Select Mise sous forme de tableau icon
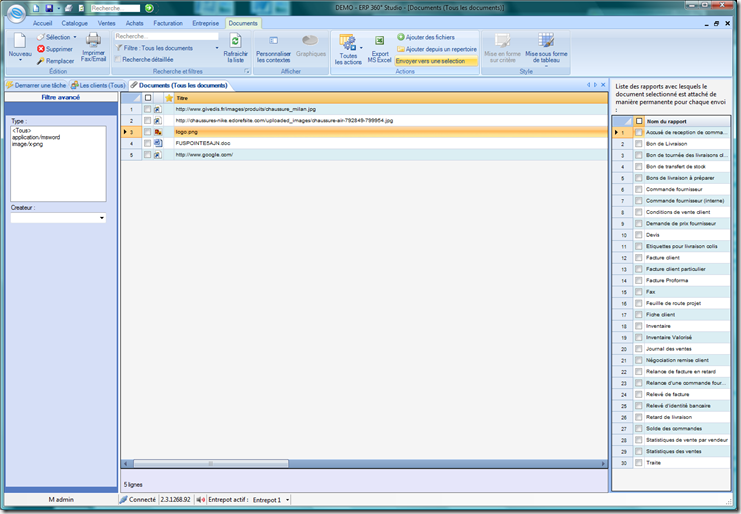 point(546,41)
